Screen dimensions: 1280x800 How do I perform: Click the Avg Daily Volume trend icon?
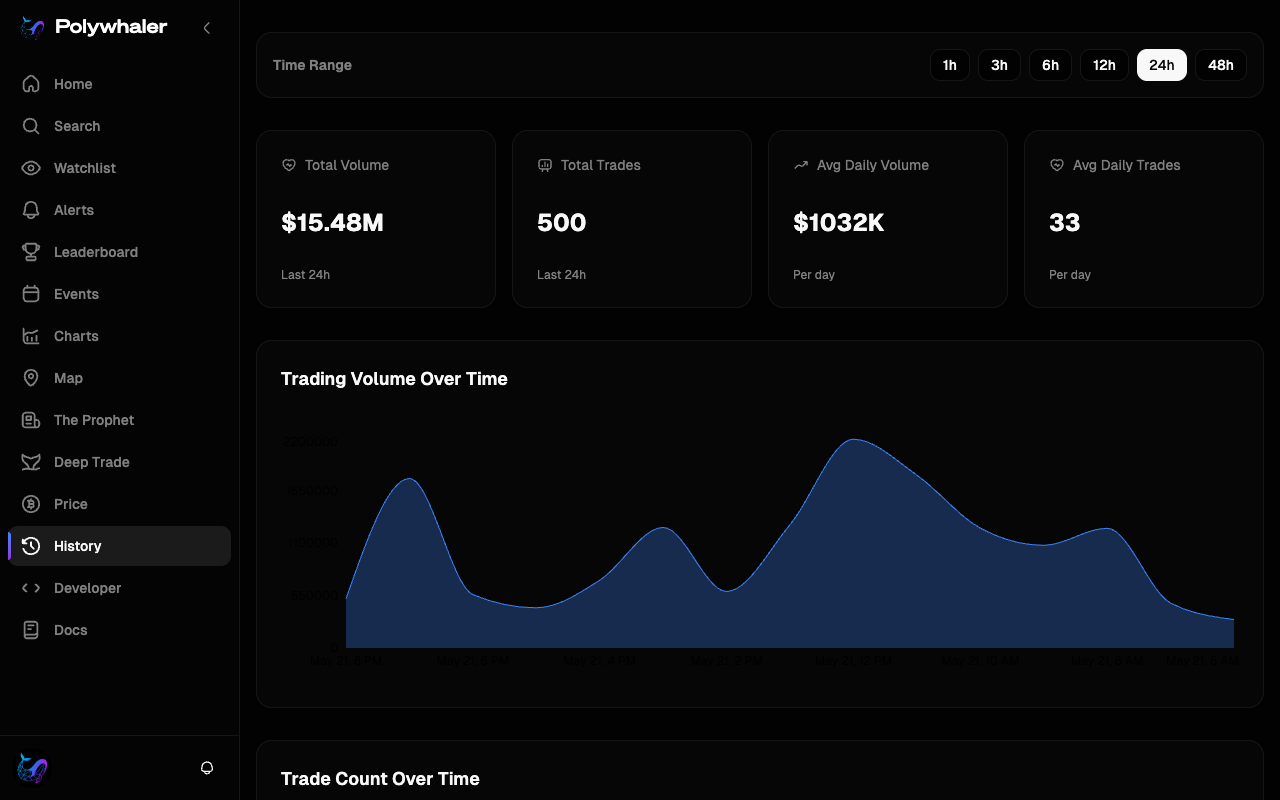tap(801, 165)
